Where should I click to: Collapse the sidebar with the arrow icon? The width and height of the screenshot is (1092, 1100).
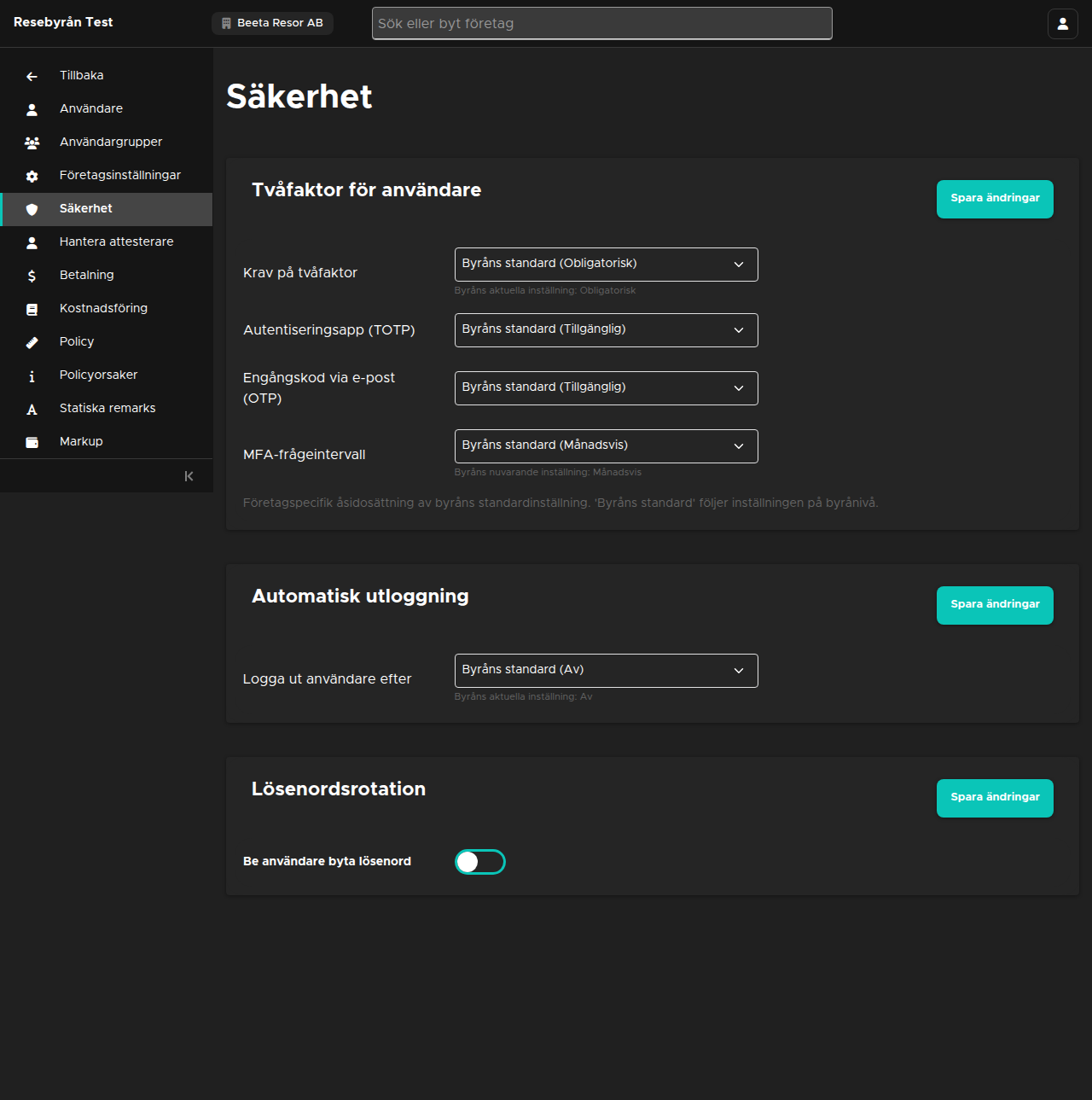click(x=189, y=476)
